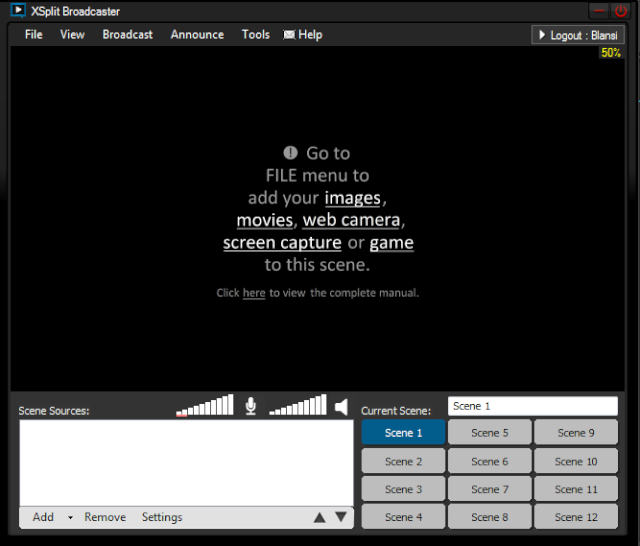
Task: Click the movies link
Action: coord(265,220)
